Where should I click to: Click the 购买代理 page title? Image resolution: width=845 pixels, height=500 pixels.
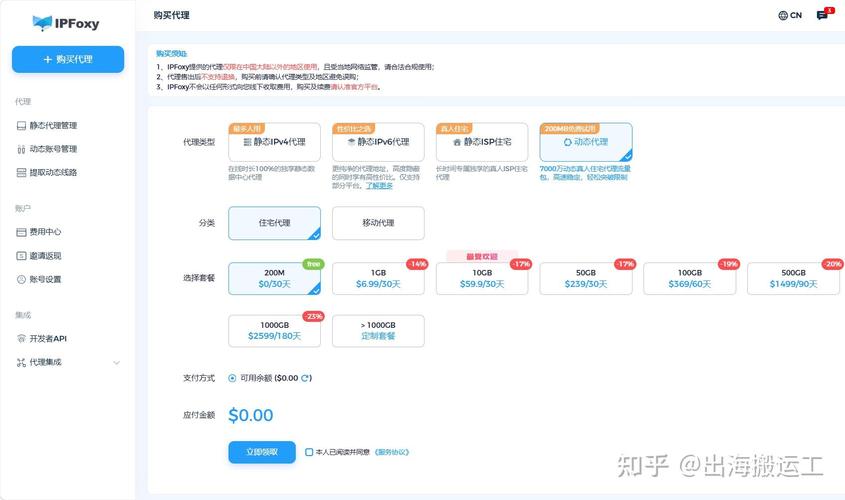point(171,15)
